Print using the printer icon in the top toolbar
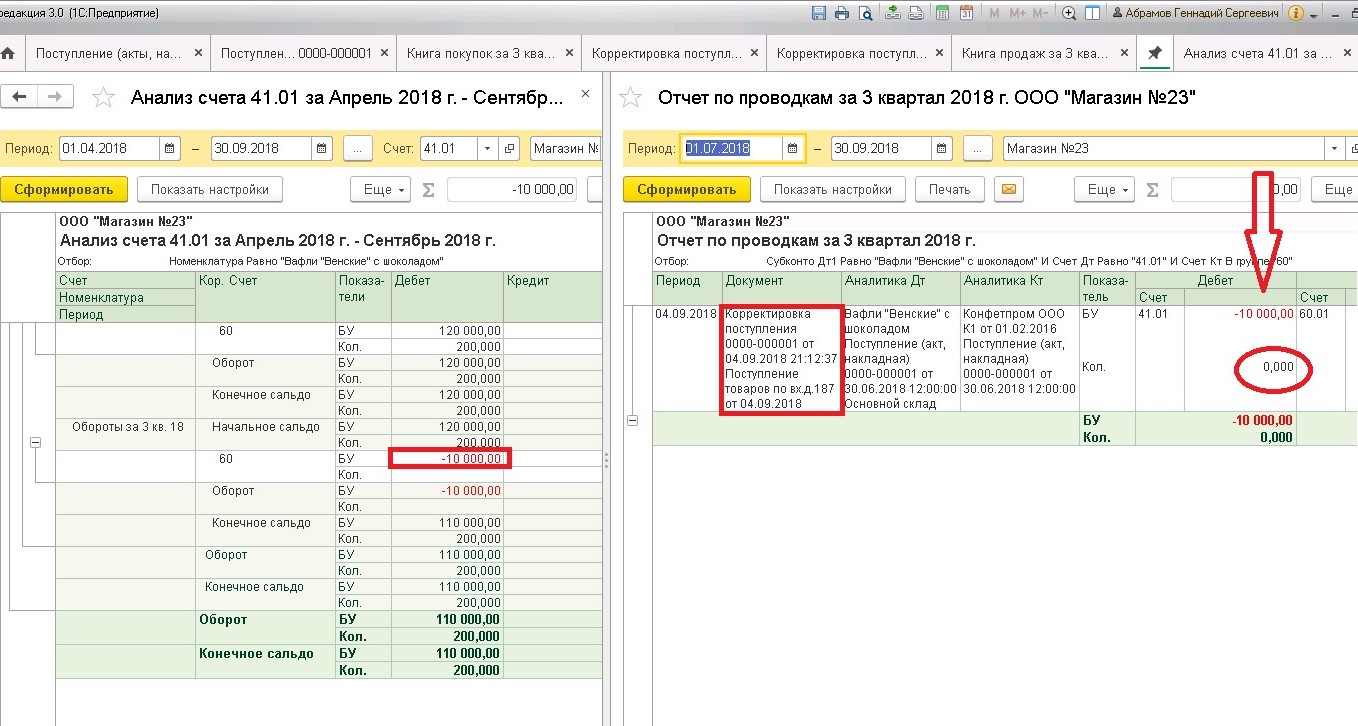 [x=842, y=13]
